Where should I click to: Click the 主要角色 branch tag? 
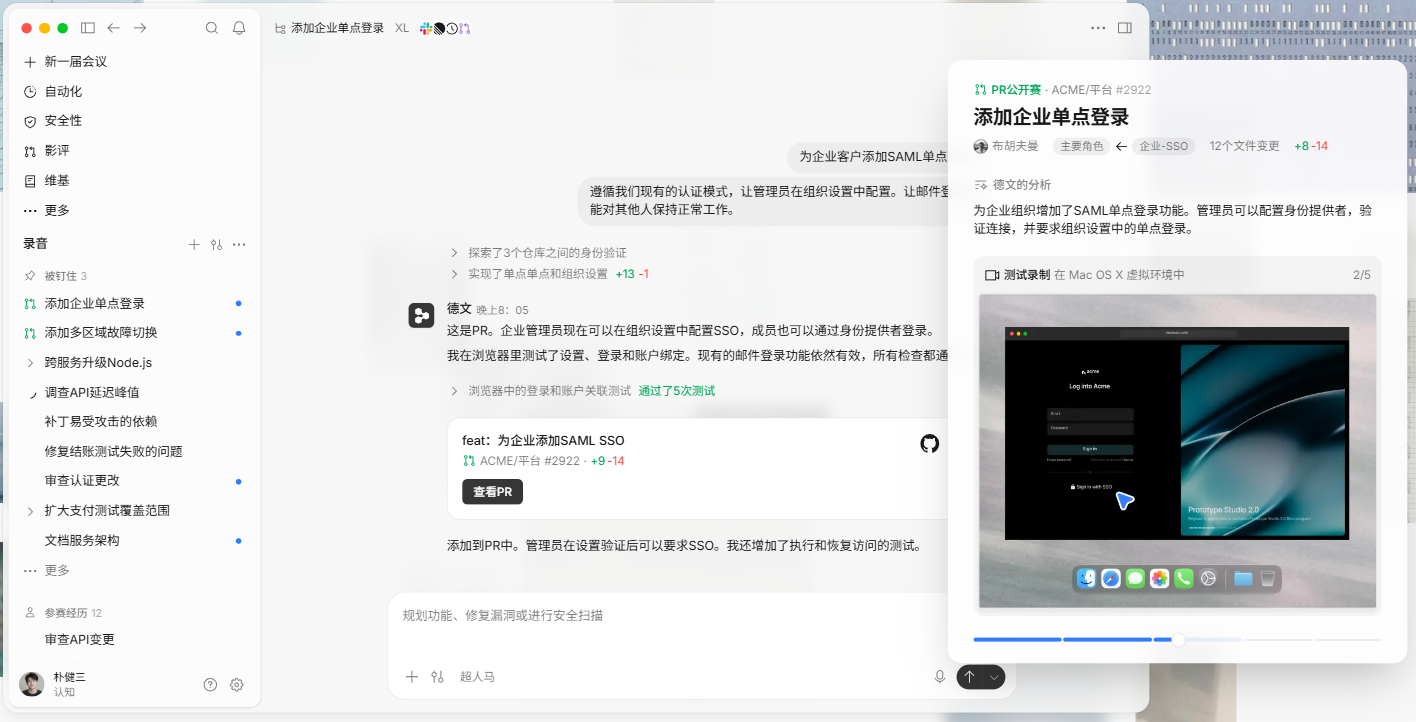tap(1081, 146)
